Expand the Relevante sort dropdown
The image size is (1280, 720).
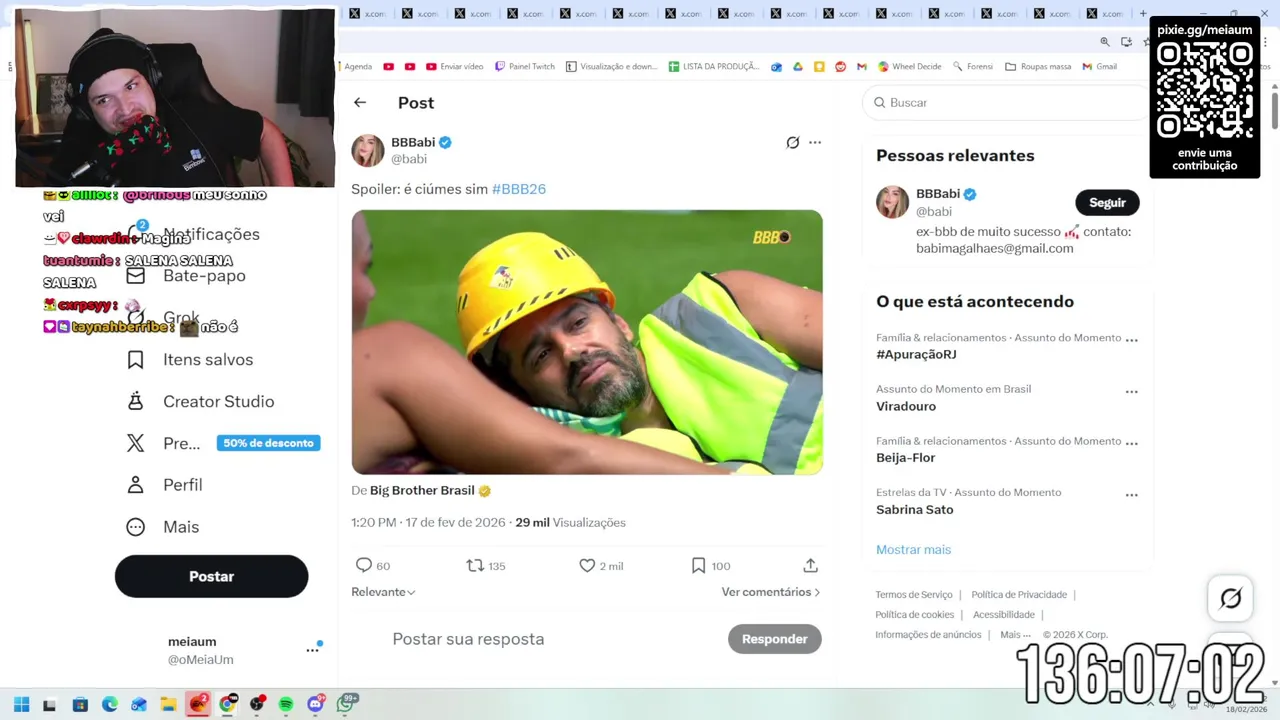[x=383, y=592]
